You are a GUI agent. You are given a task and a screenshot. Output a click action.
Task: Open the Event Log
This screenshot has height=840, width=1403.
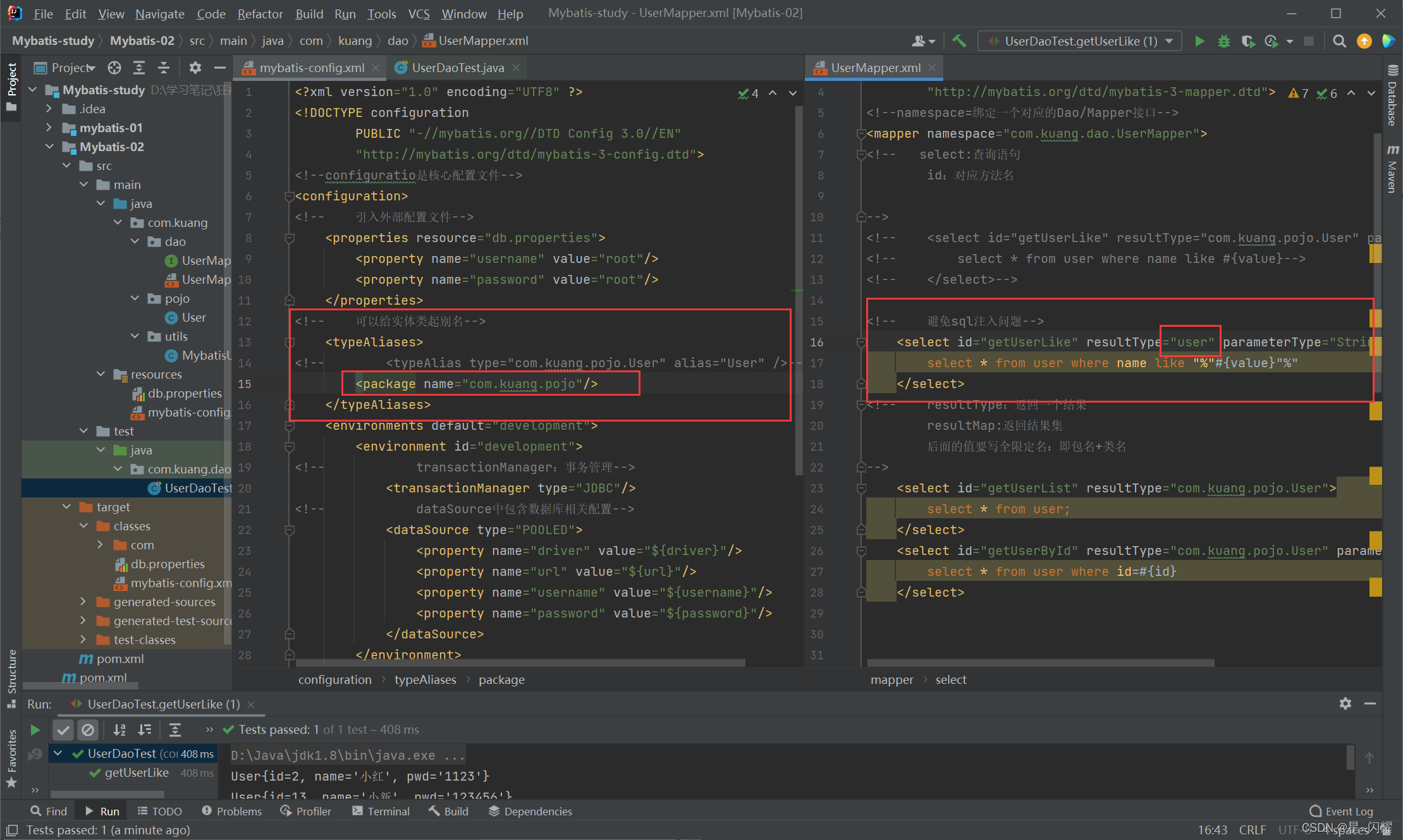pos(1341,811)
